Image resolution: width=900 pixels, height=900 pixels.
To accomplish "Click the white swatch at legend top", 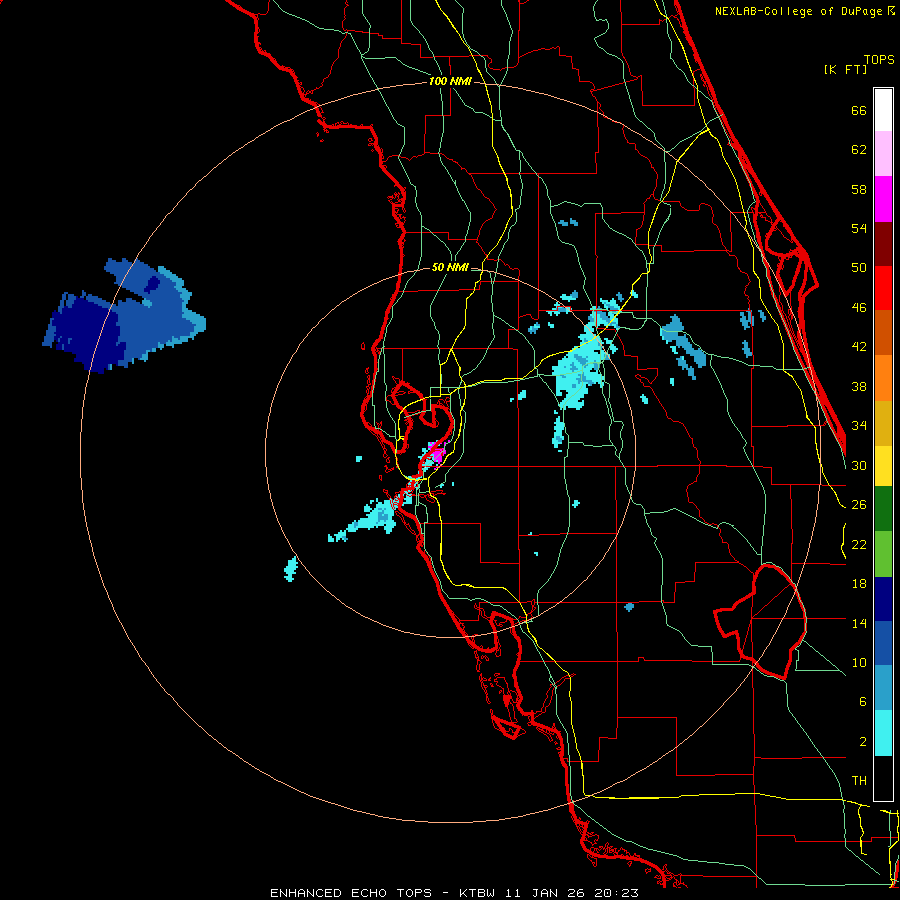I will pos(883,110).
